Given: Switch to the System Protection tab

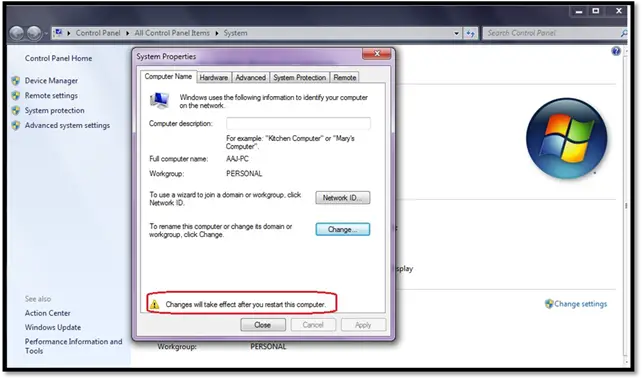Looking at the screenshot, I should (x=300, y=77).
